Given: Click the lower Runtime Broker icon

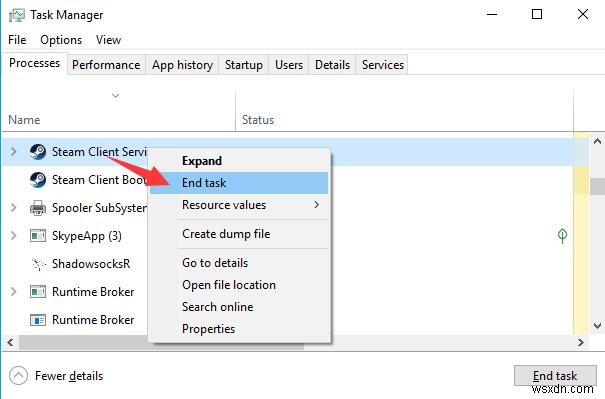Looking at the screenshot, I should click(x=38, y=320).
